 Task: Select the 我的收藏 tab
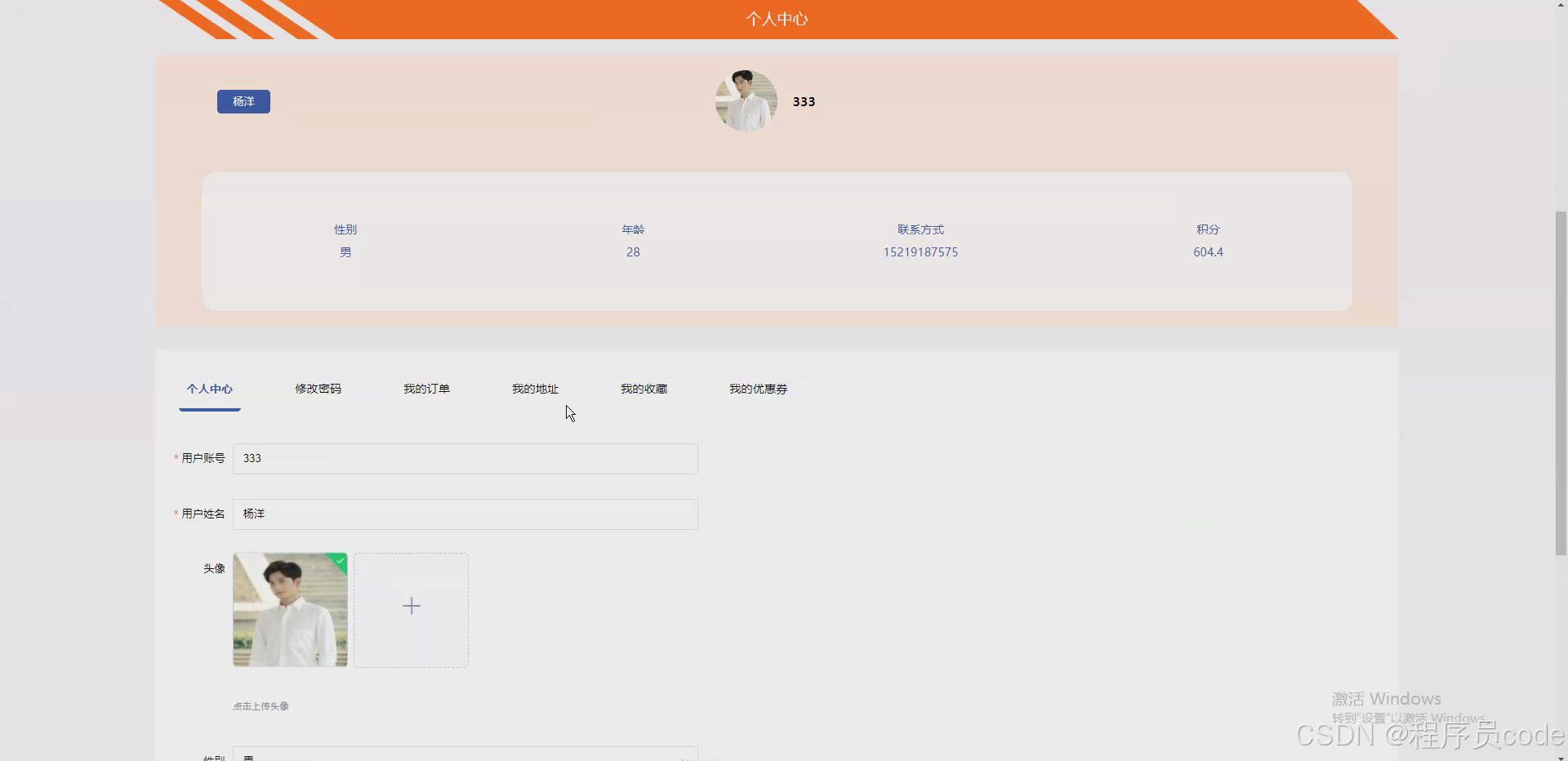pos(644,389)
